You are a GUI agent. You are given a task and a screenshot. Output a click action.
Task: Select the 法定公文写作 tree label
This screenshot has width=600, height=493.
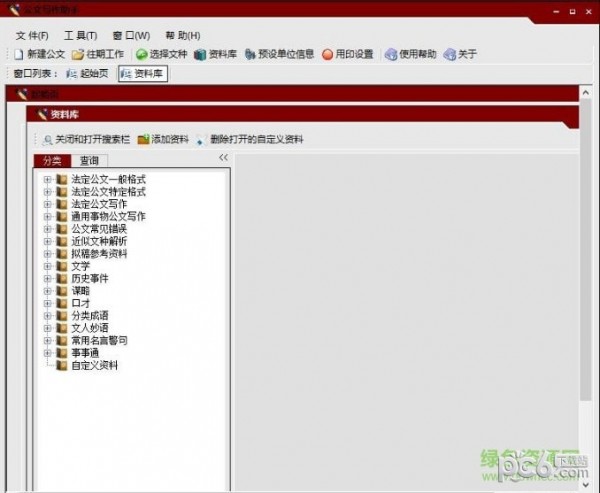(99, 204)
